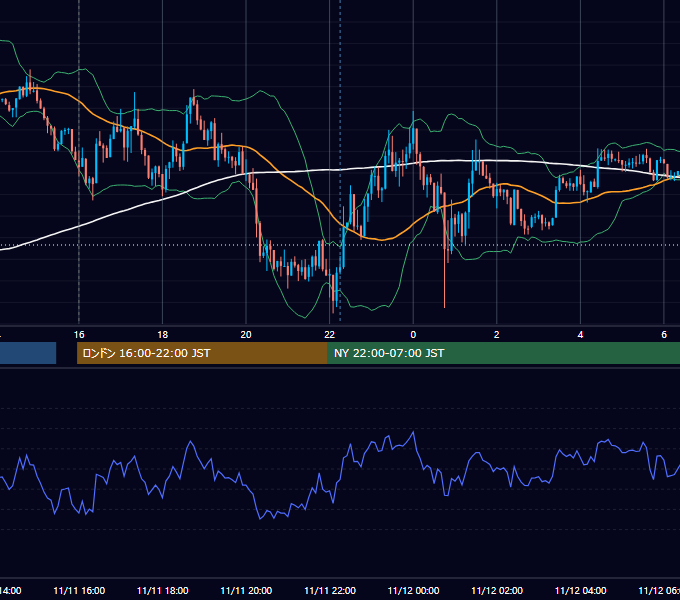Click the 20 hour label on the upper time axis
The width and height of the screenshot is (680, 600).
[x=246, y=335]
